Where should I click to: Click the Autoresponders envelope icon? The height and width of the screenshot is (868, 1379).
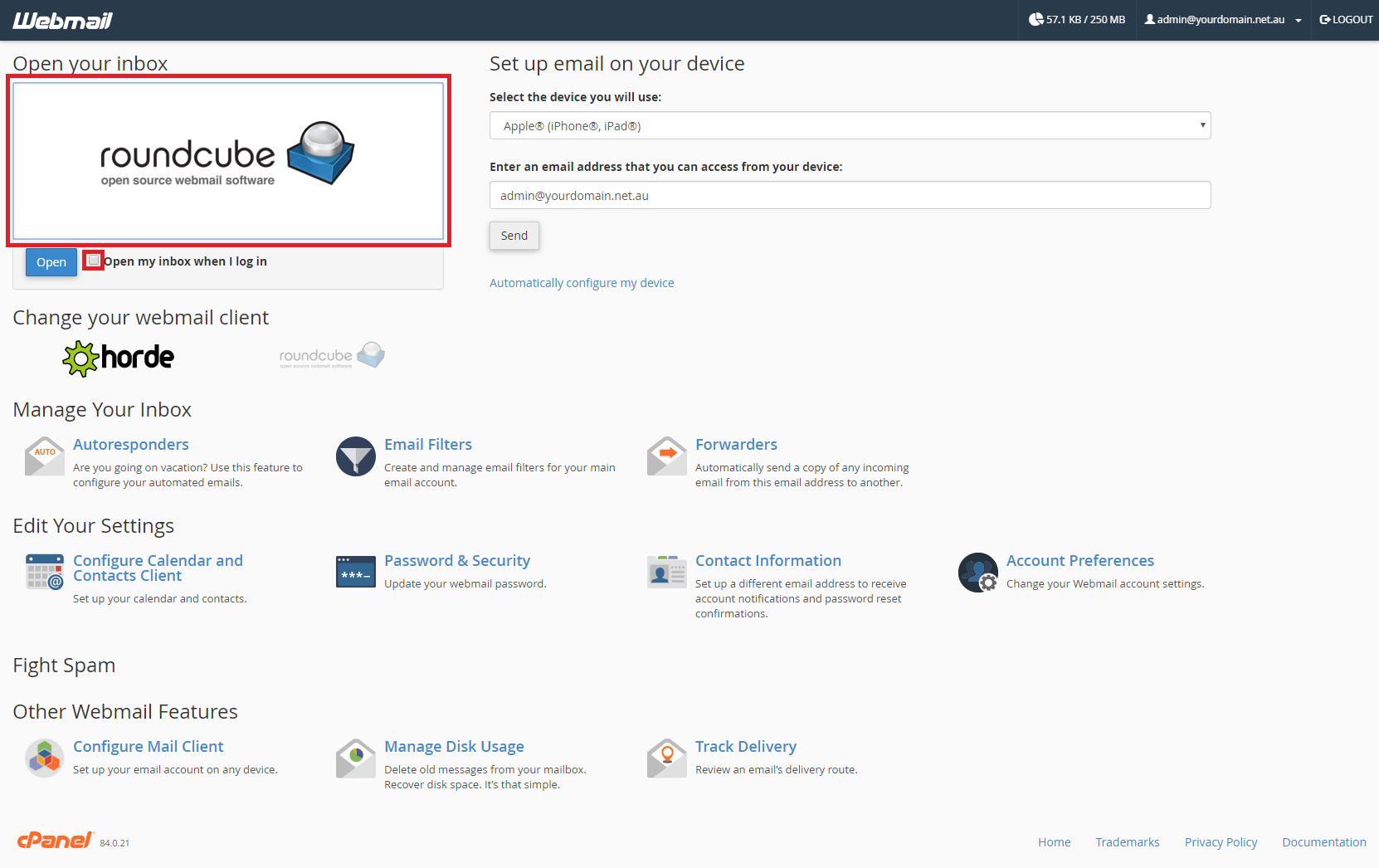(45, 456)
